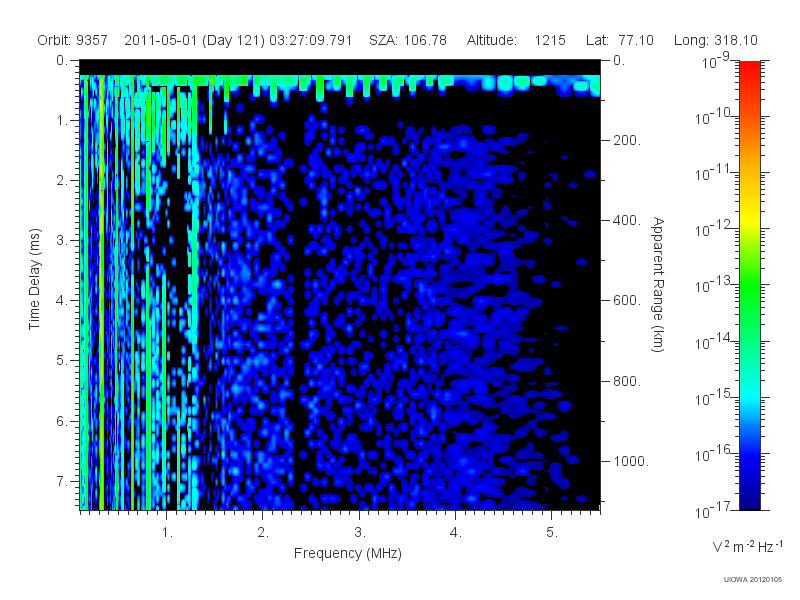Click the 4. tick label on frequency axis

[456, 533]
